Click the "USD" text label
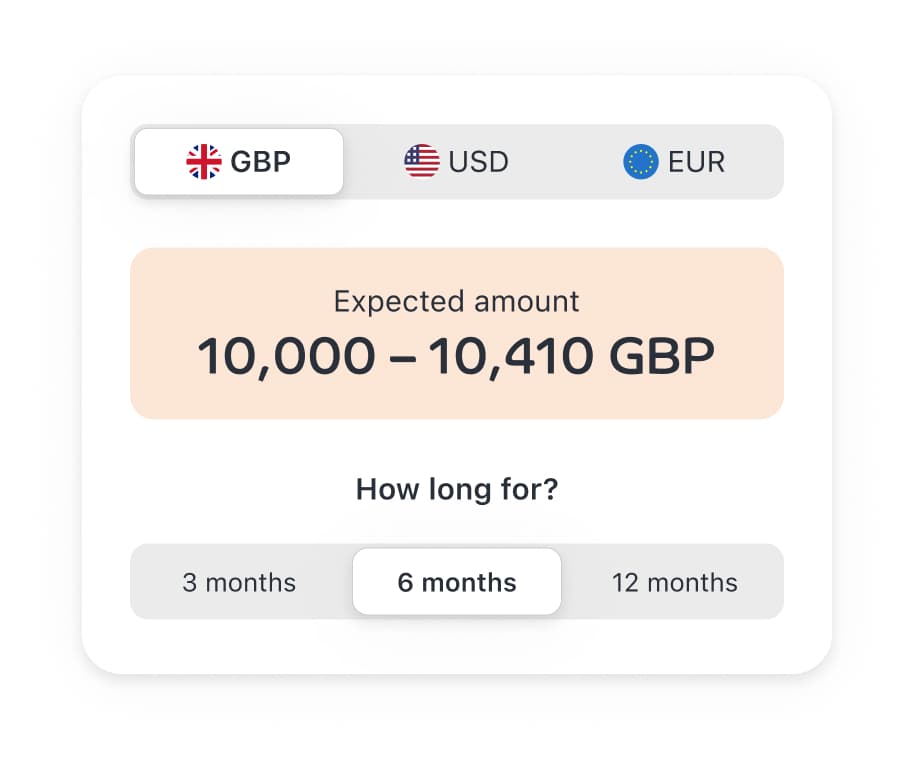This screenshot has height=762, width=914. point(479,162)
